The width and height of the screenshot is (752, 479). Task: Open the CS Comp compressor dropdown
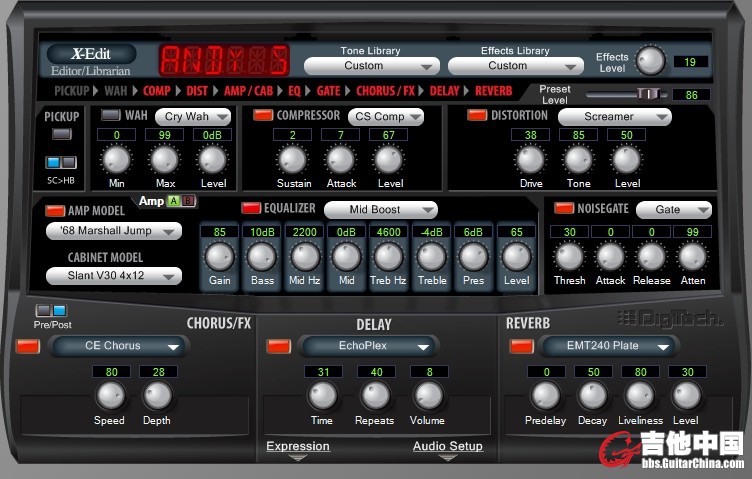tap(386, 117)
